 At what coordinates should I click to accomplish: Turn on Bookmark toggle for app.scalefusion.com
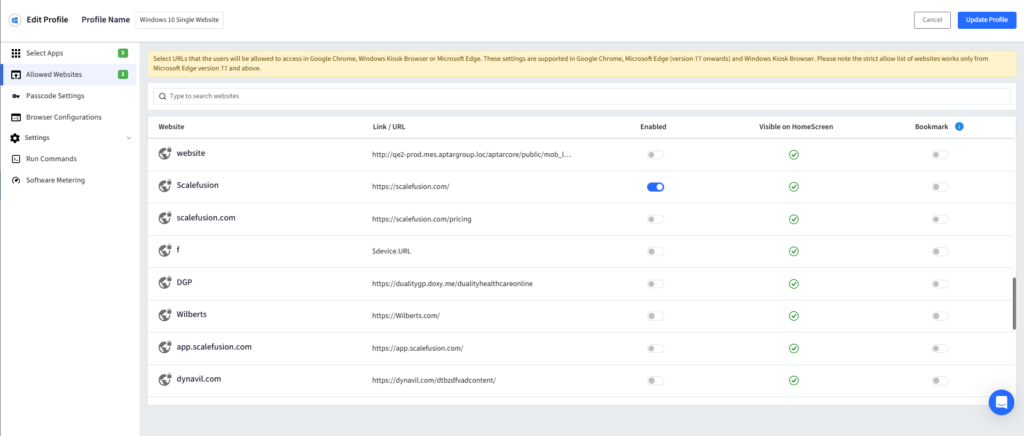click(x=940, y=349)
